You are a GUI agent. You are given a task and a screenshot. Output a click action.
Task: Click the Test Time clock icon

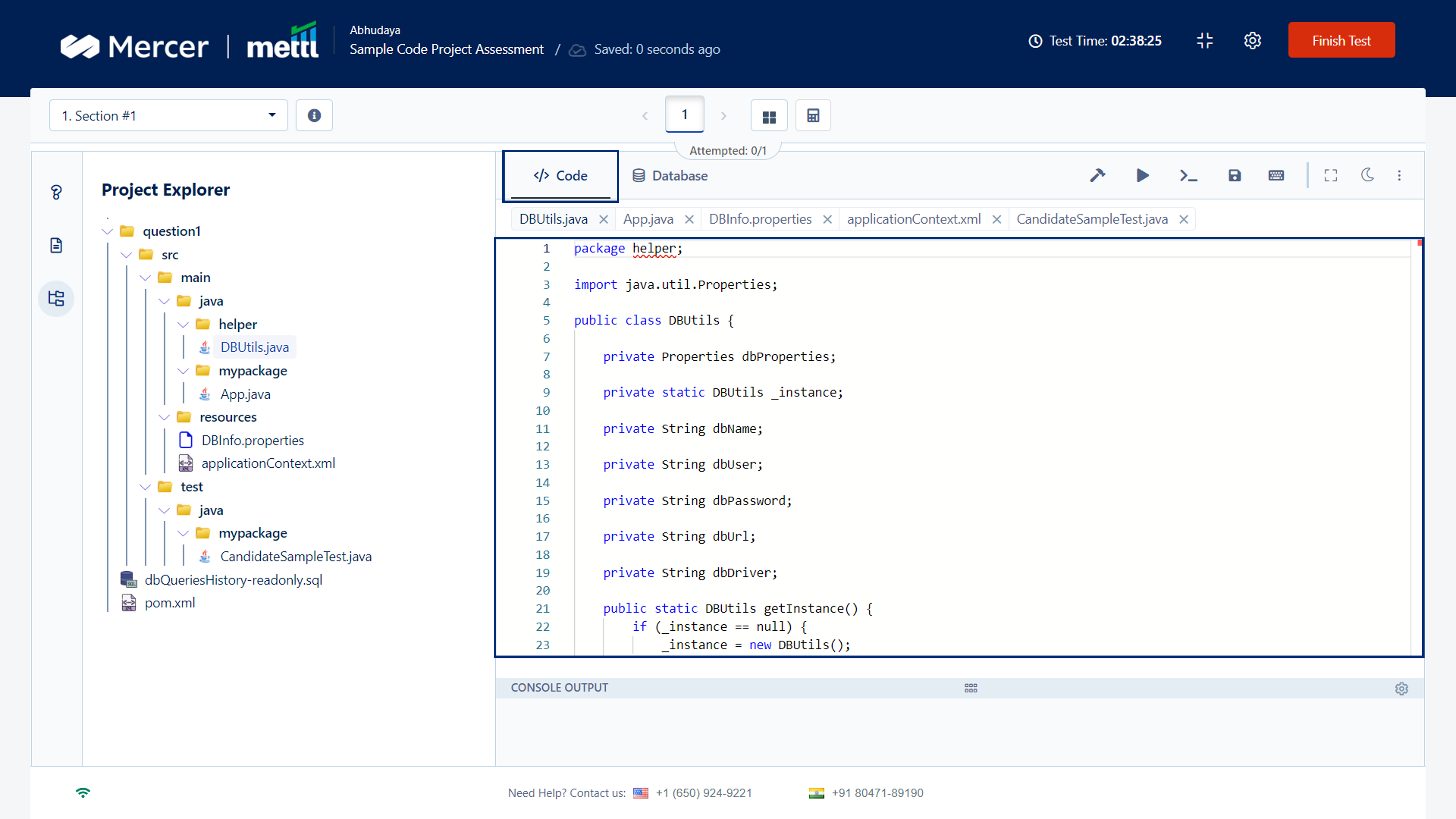coord(1035,41)
